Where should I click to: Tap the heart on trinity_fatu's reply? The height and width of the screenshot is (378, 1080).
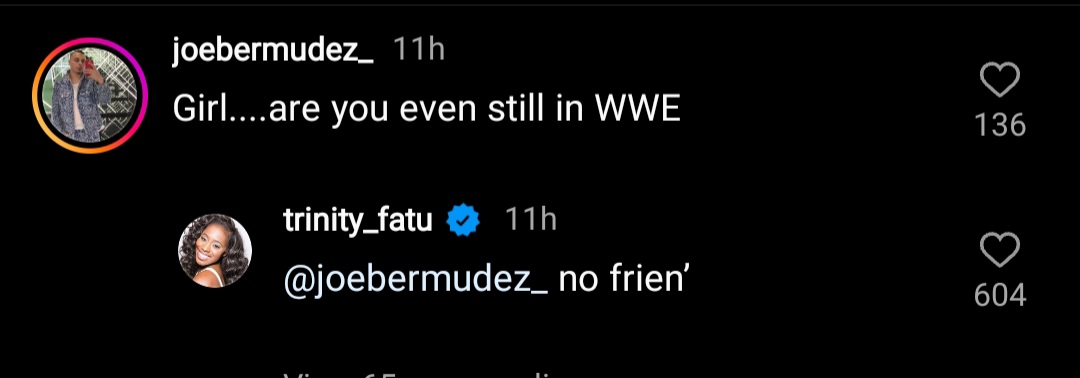999,250
